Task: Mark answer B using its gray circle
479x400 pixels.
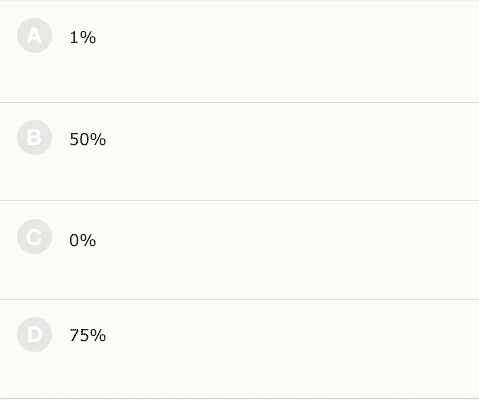Action: coord(34,138)
